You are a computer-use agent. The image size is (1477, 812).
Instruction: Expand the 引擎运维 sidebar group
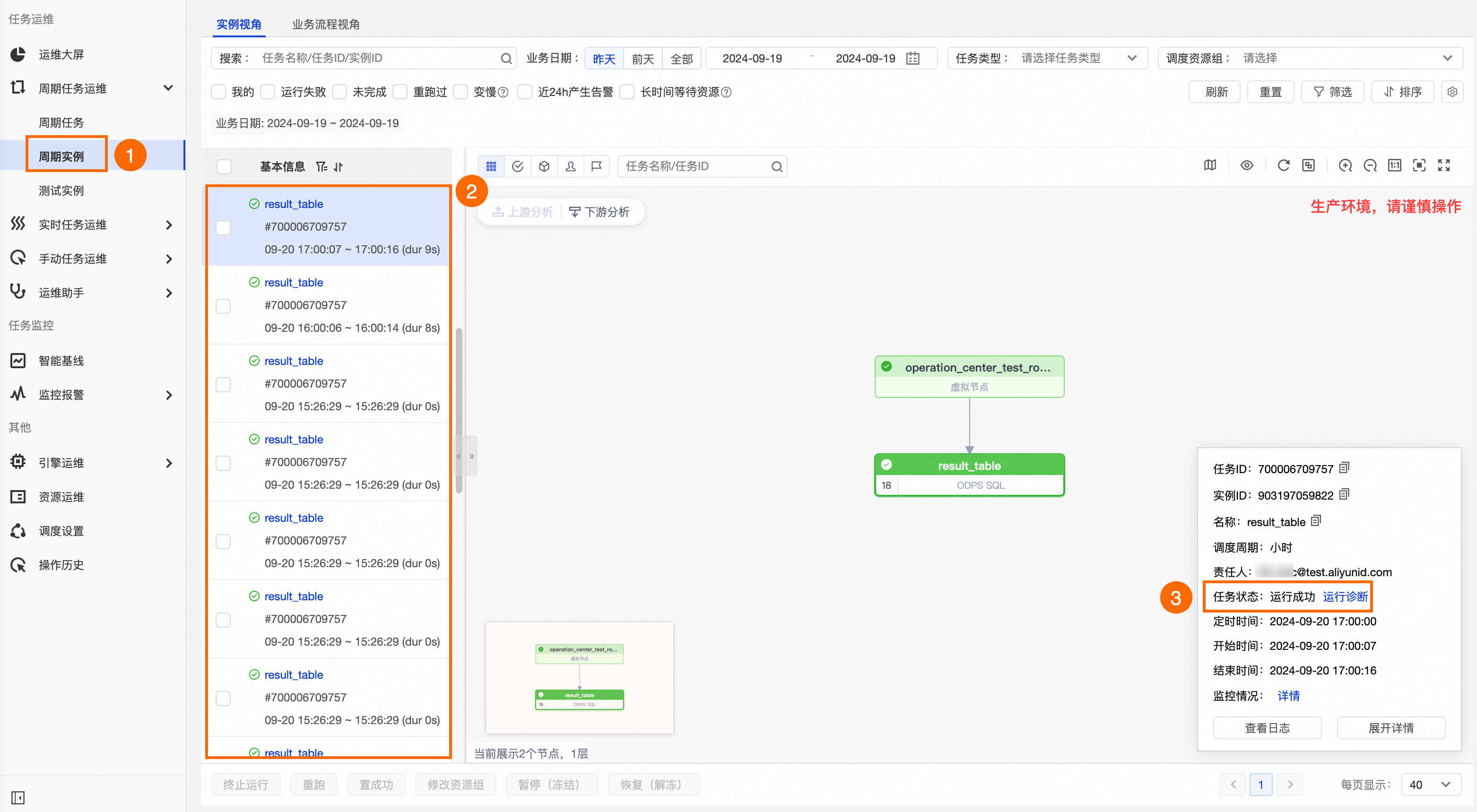(169, 463)
